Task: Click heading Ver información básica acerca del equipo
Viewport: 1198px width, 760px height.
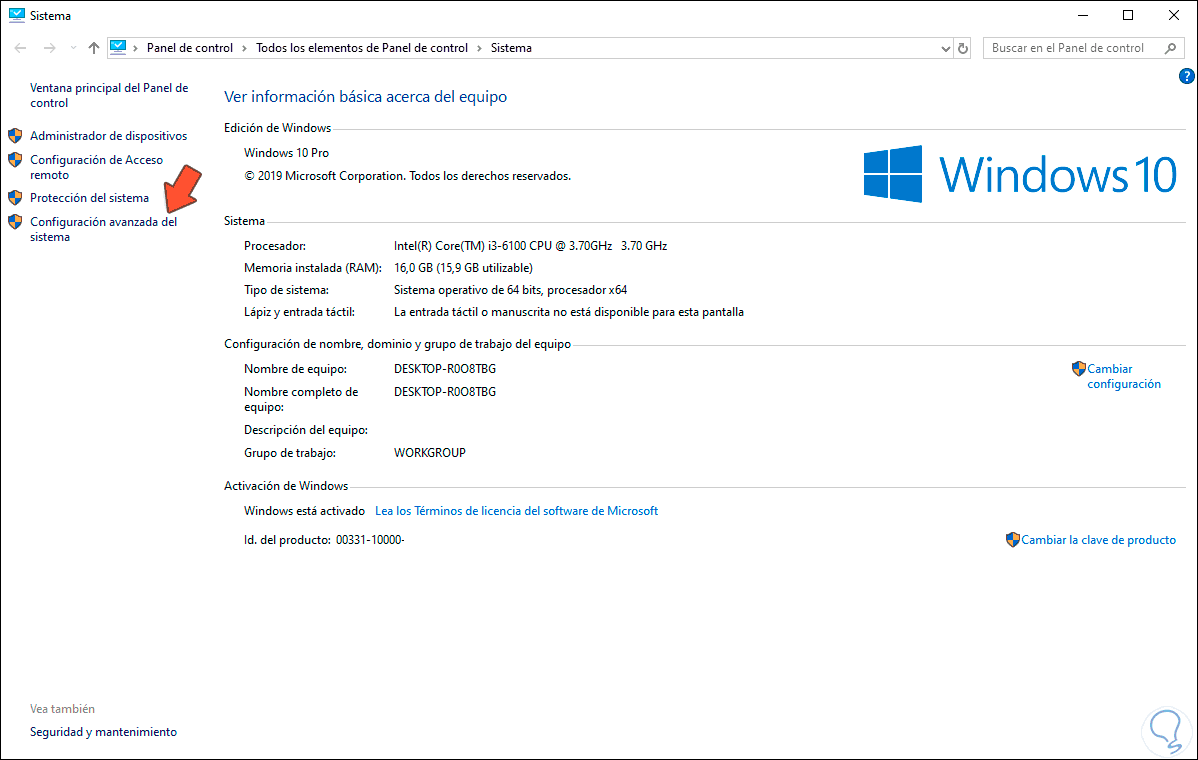Action: [x=365, y=97]
